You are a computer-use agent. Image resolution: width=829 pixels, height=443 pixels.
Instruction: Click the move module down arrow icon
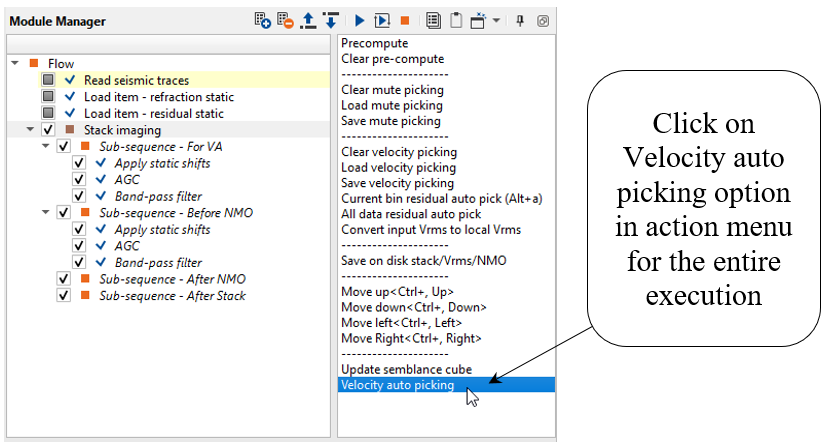331,21
